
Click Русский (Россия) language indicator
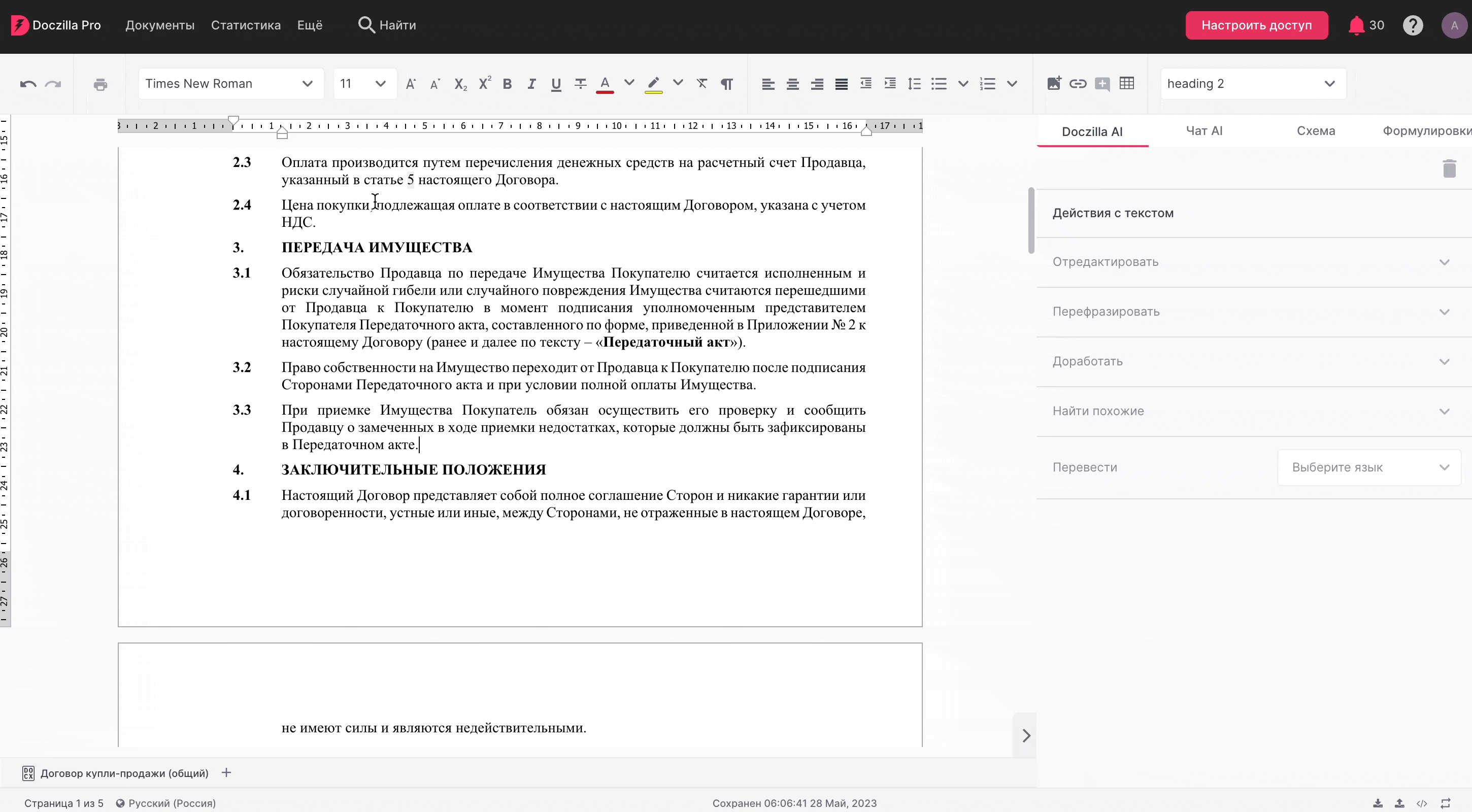[x=165, y=803]
